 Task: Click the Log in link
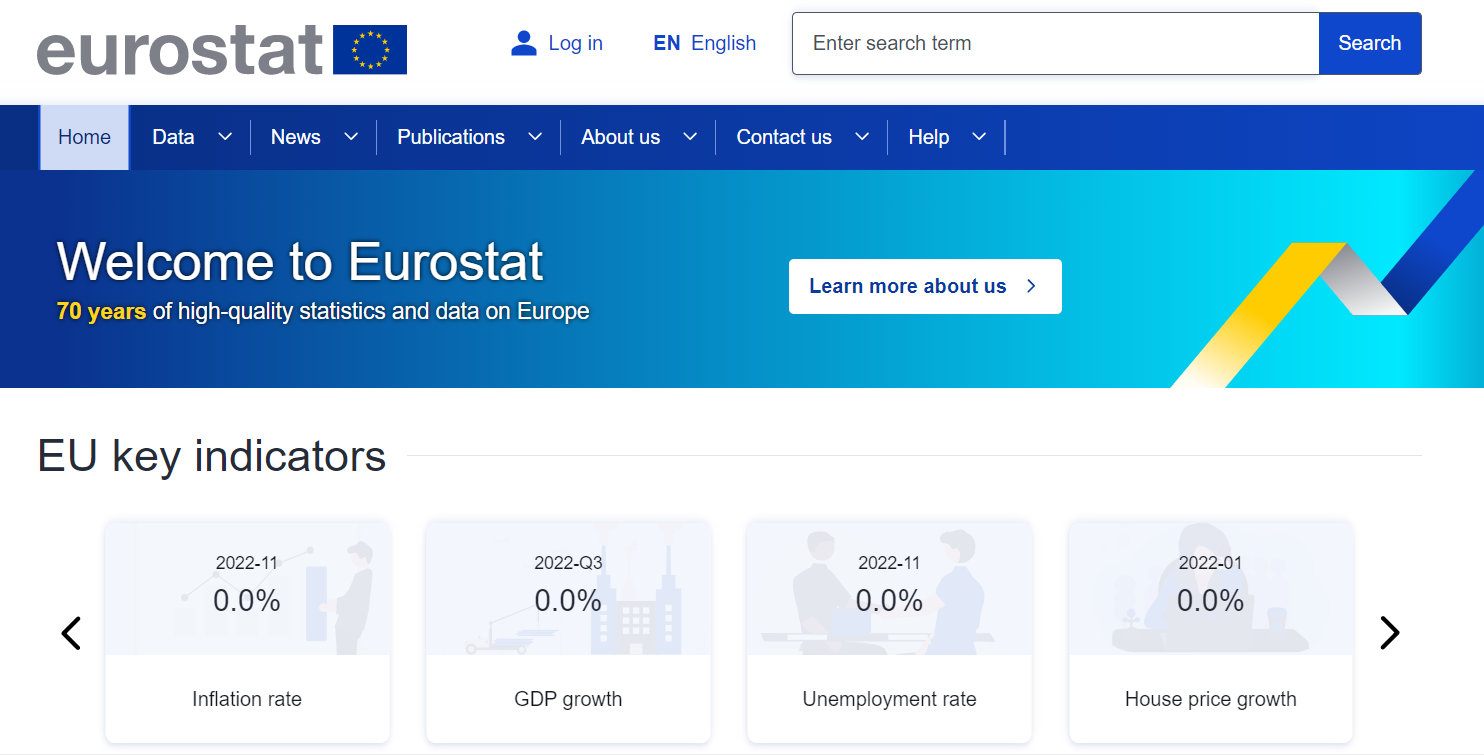[575, 43]
